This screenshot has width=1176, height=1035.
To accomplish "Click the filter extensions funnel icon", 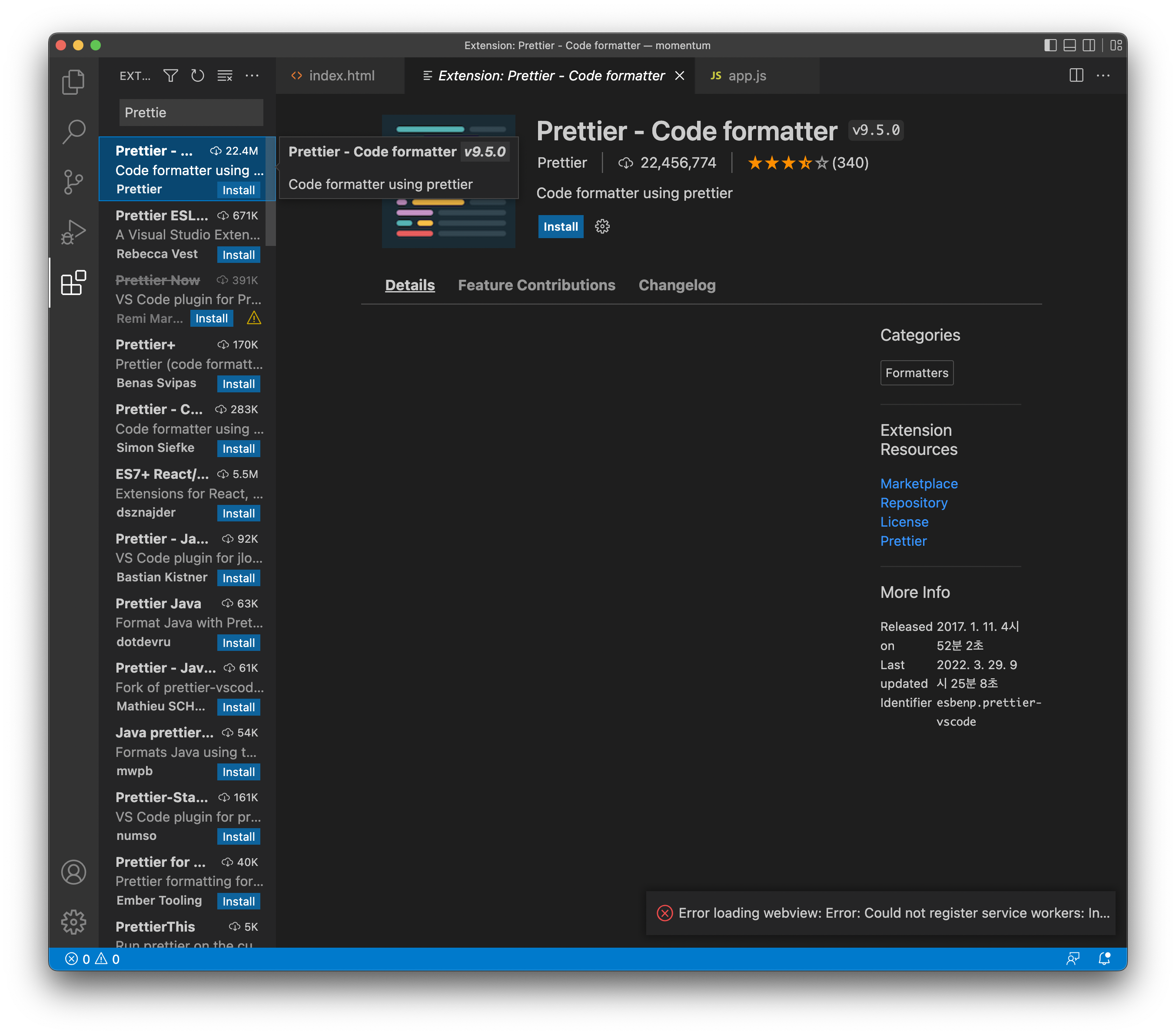I will (x=170, y=75).
